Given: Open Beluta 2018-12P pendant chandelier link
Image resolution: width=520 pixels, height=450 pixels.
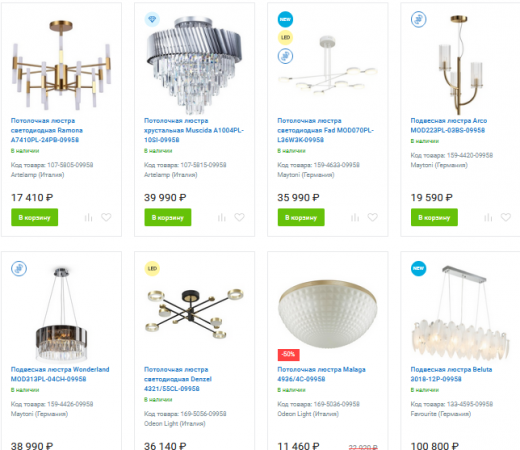Looking at the screenshot, I should (451, 374).
